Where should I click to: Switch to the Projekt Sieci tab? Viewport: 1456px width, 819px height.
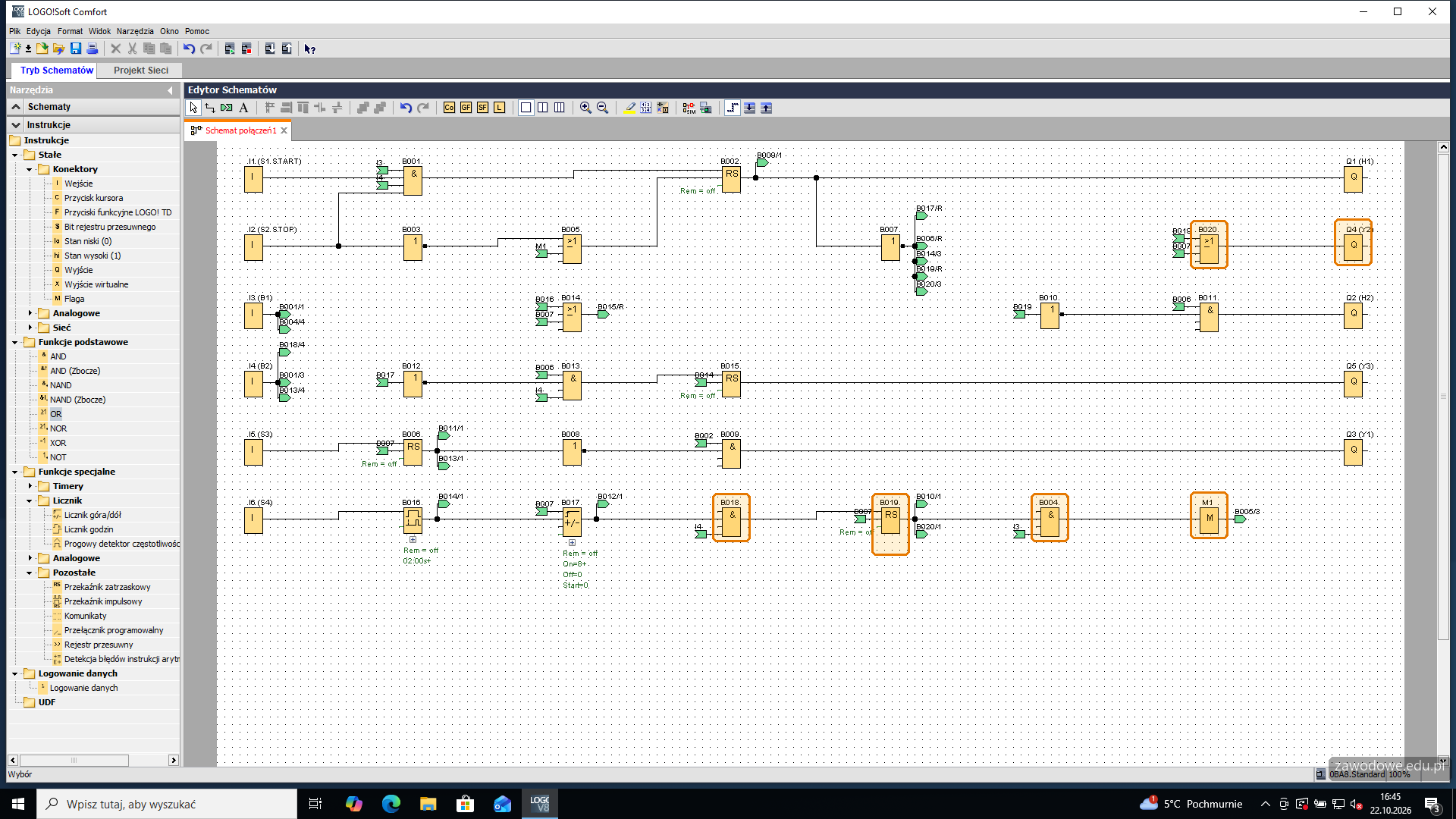tap(141, 70)
